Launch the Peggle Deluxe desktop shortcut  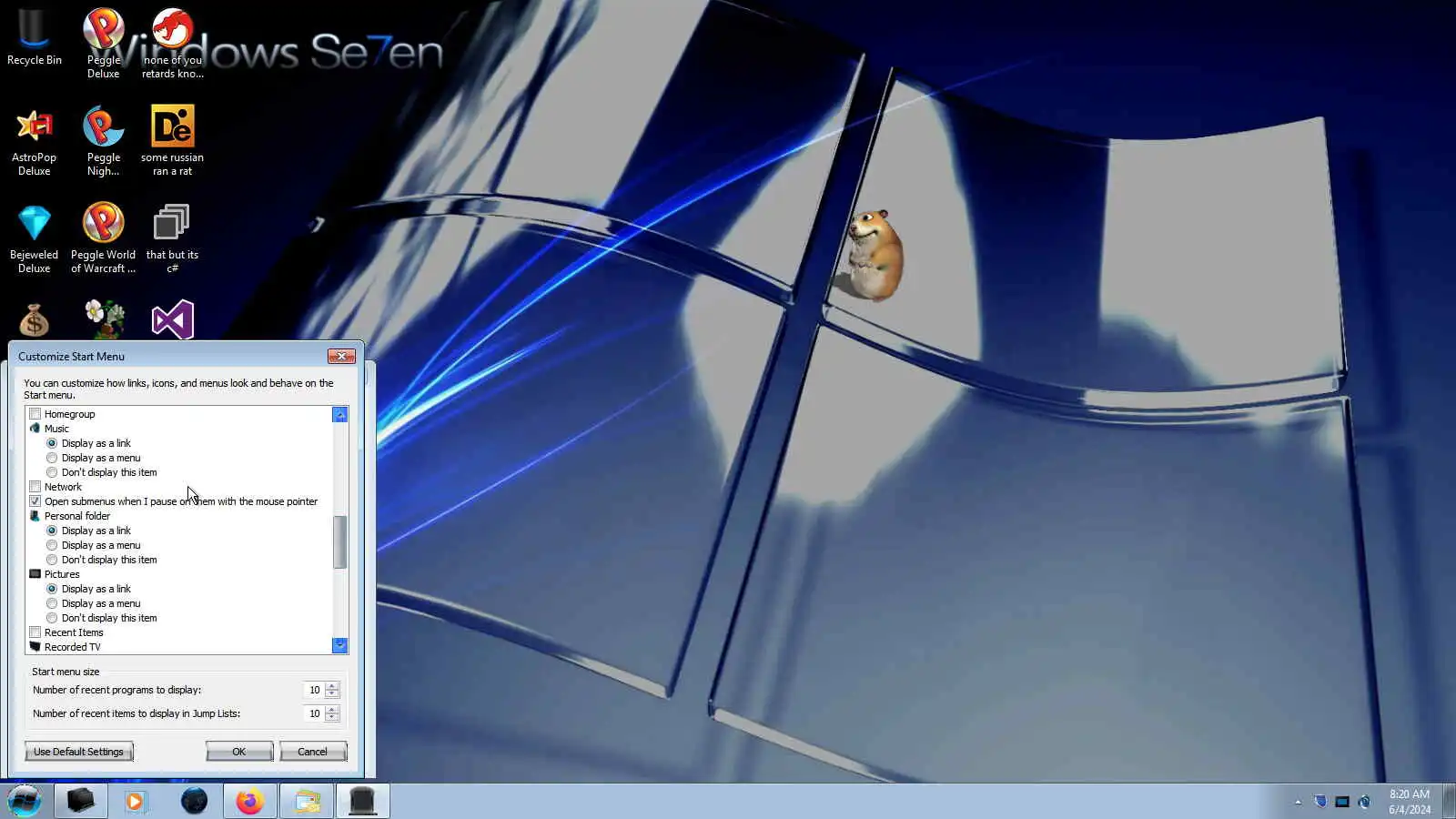tap(103, 43)
